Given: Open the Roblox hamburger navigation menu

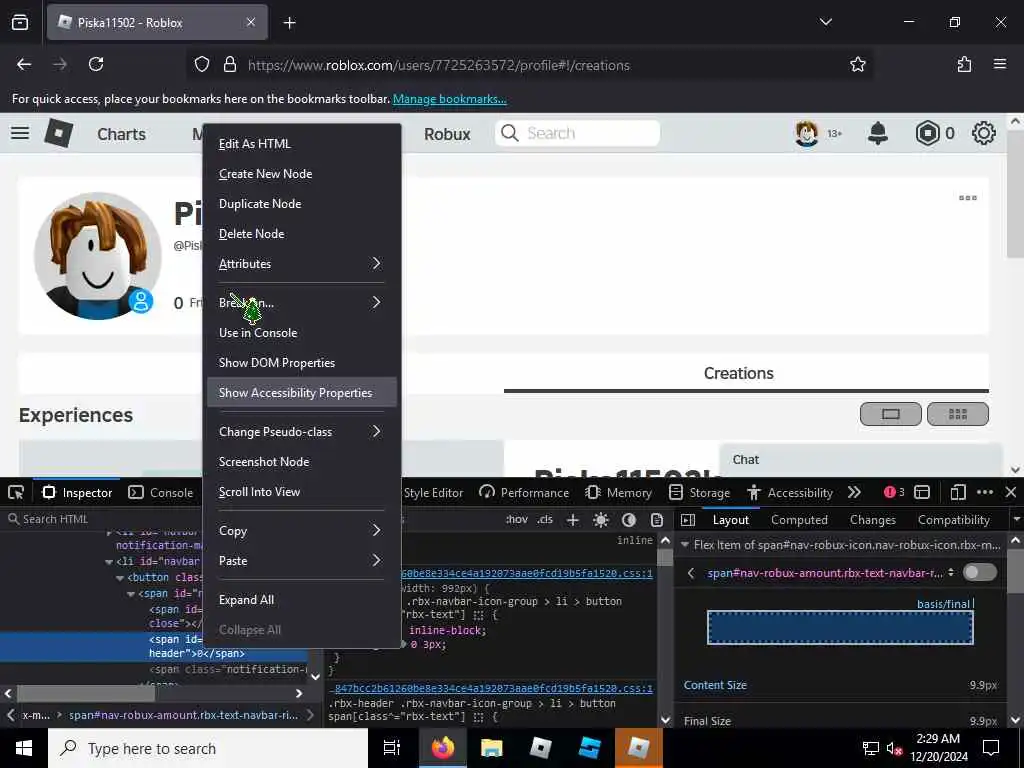Looking at the screenshot, I should point(20,133).
